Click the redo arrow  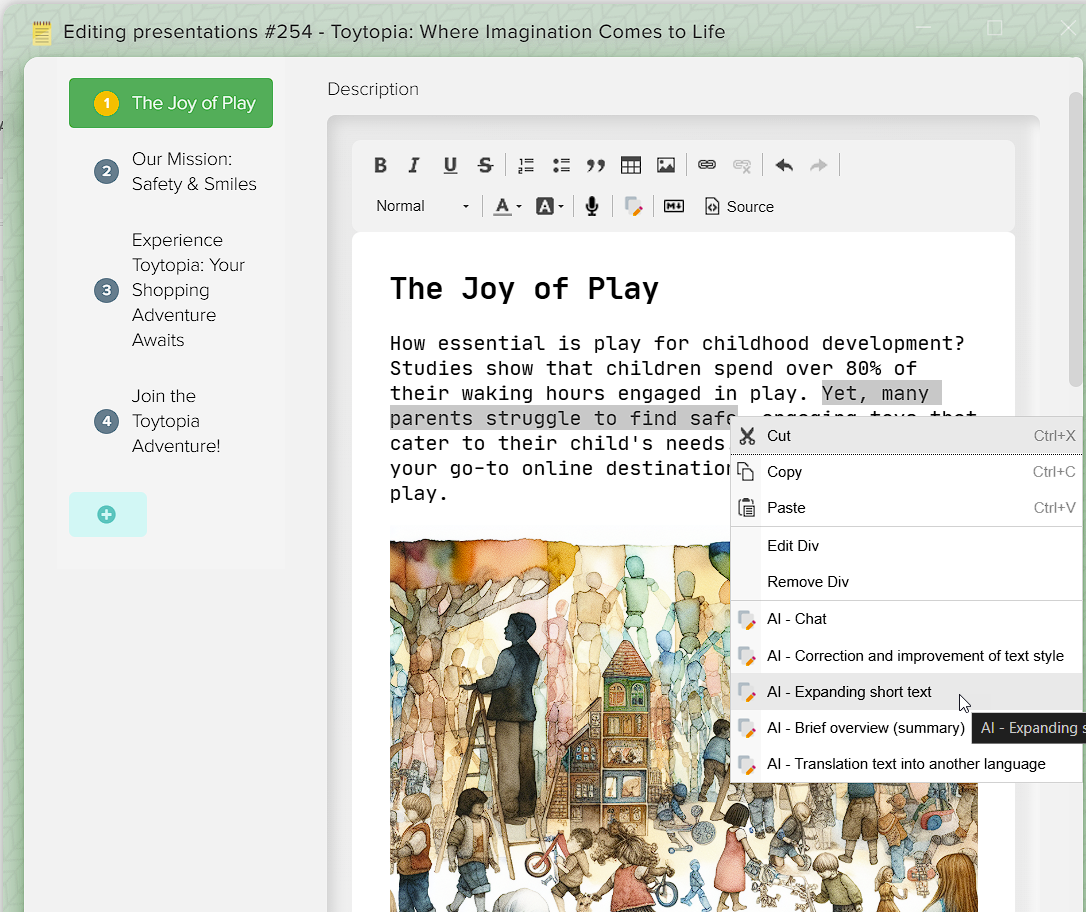[819, 166]
